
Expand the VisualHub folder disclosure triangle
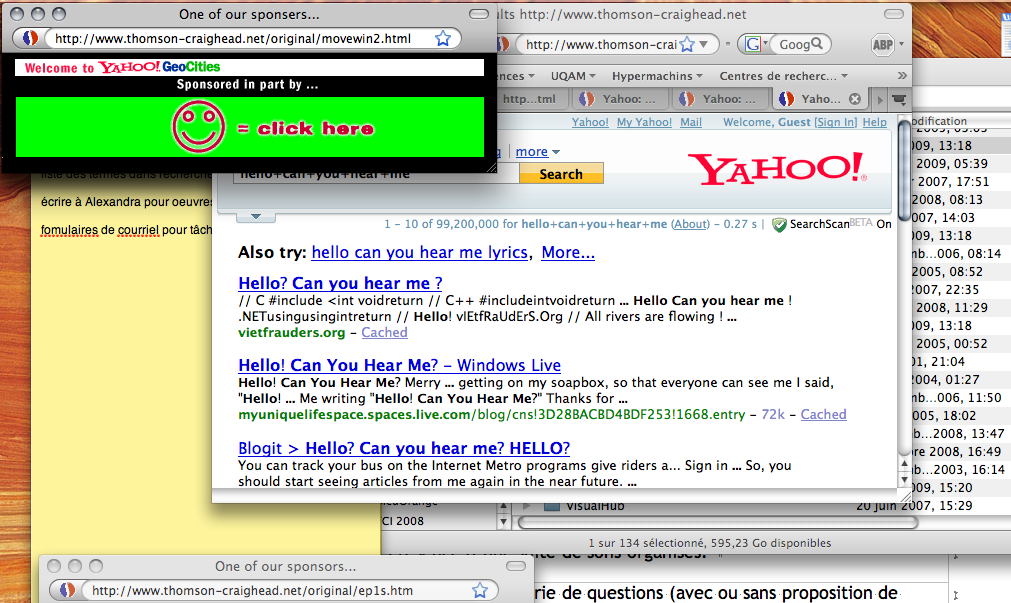click(x=527, y=506)
